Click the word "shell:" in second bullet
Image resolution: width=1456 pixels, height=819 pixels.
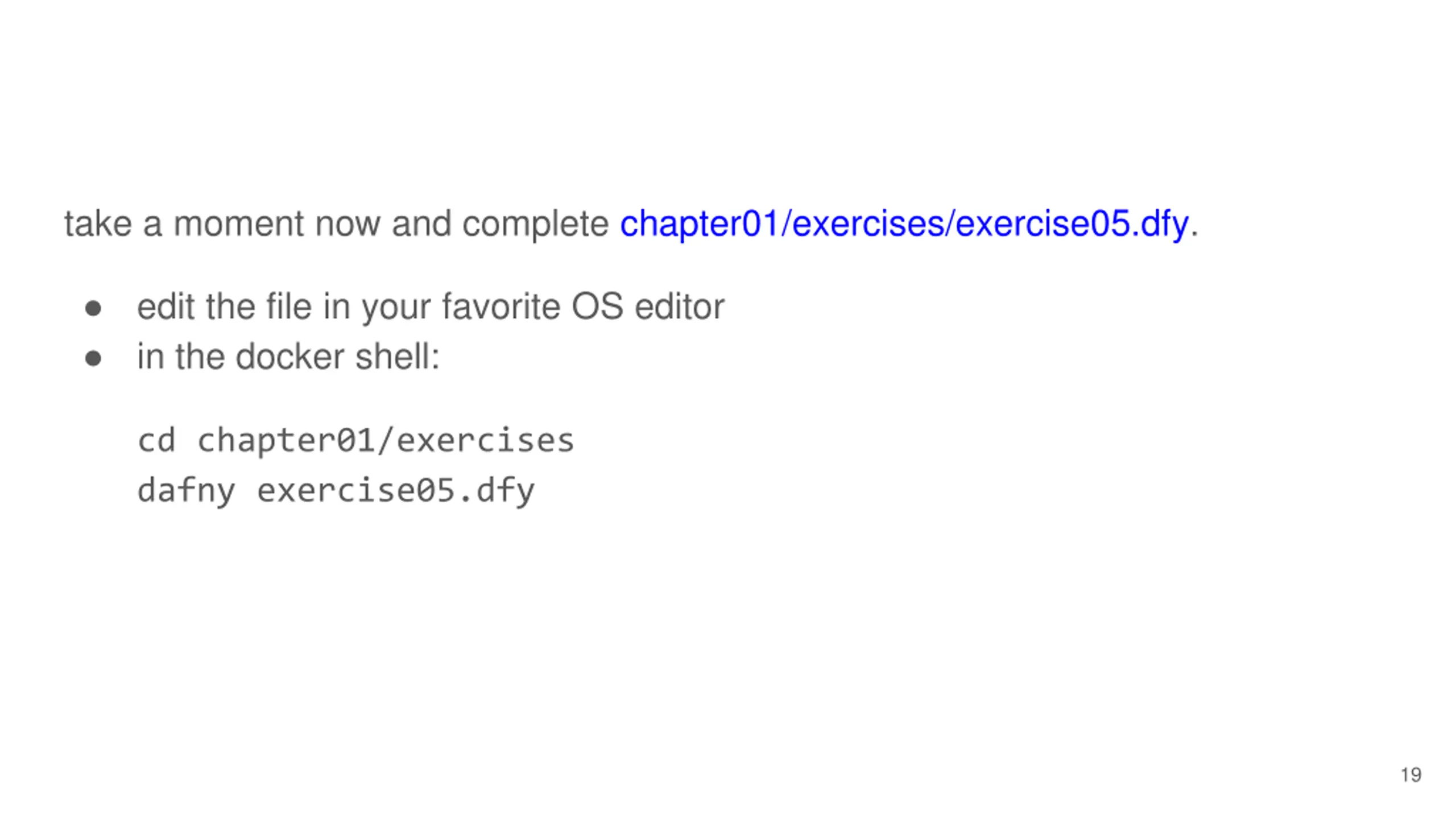coord(397,357)
